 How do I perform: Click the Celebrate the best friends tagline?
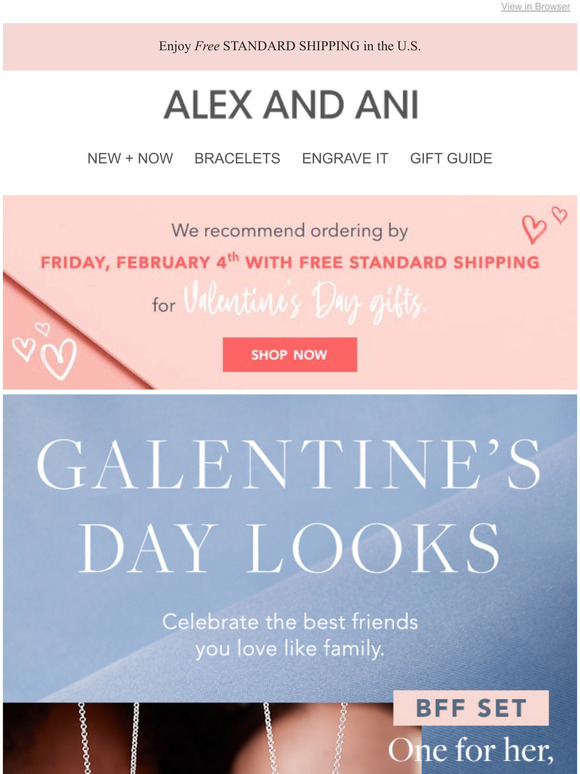point(290,636)
